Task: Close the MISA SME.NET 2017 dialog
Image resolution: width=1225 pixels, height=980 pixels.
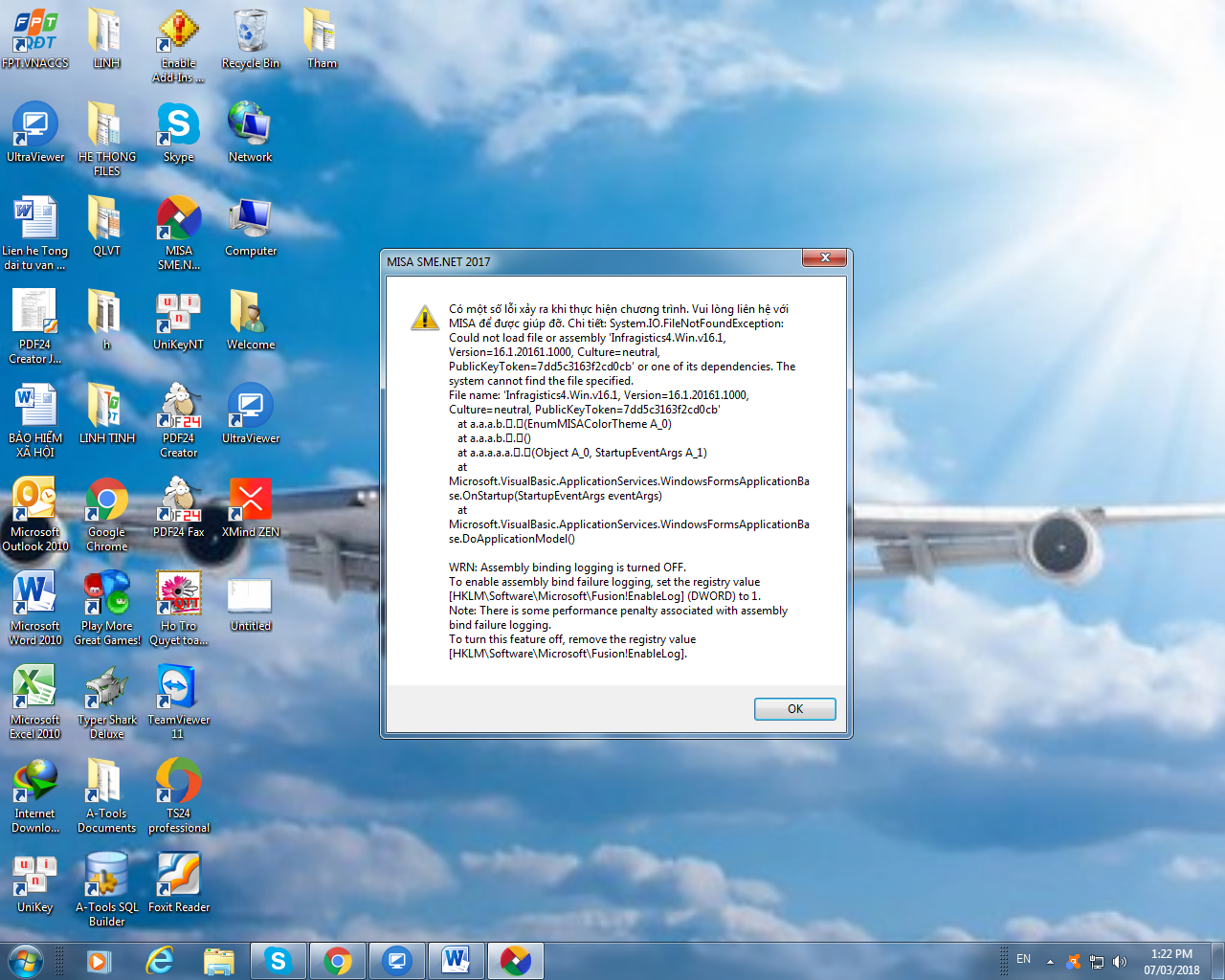Action: 824,258
